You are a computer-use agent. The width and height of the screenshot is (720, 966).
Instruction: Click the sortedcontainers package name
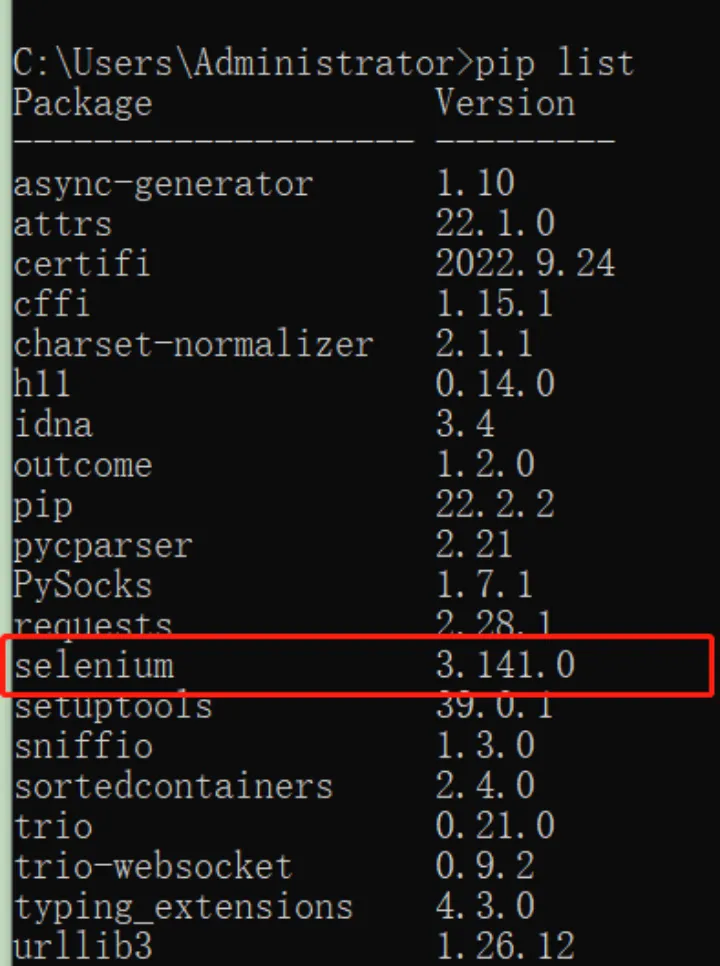[173, 786]
